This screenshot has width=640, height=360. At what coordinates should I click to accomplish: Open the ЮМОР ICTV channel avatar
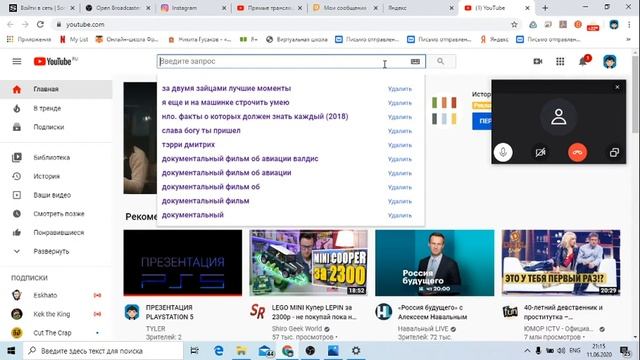(510, 312)
